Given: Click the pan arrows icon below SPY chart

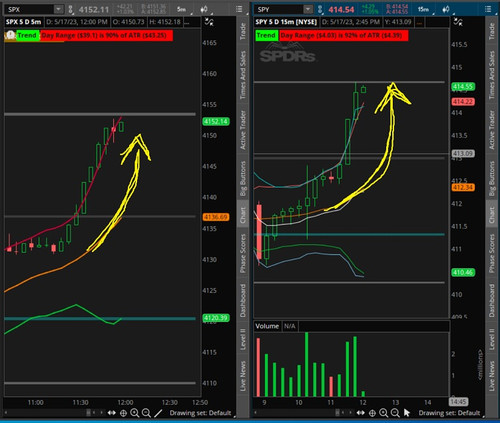Looking at the screenshot, I should (361, 413).
